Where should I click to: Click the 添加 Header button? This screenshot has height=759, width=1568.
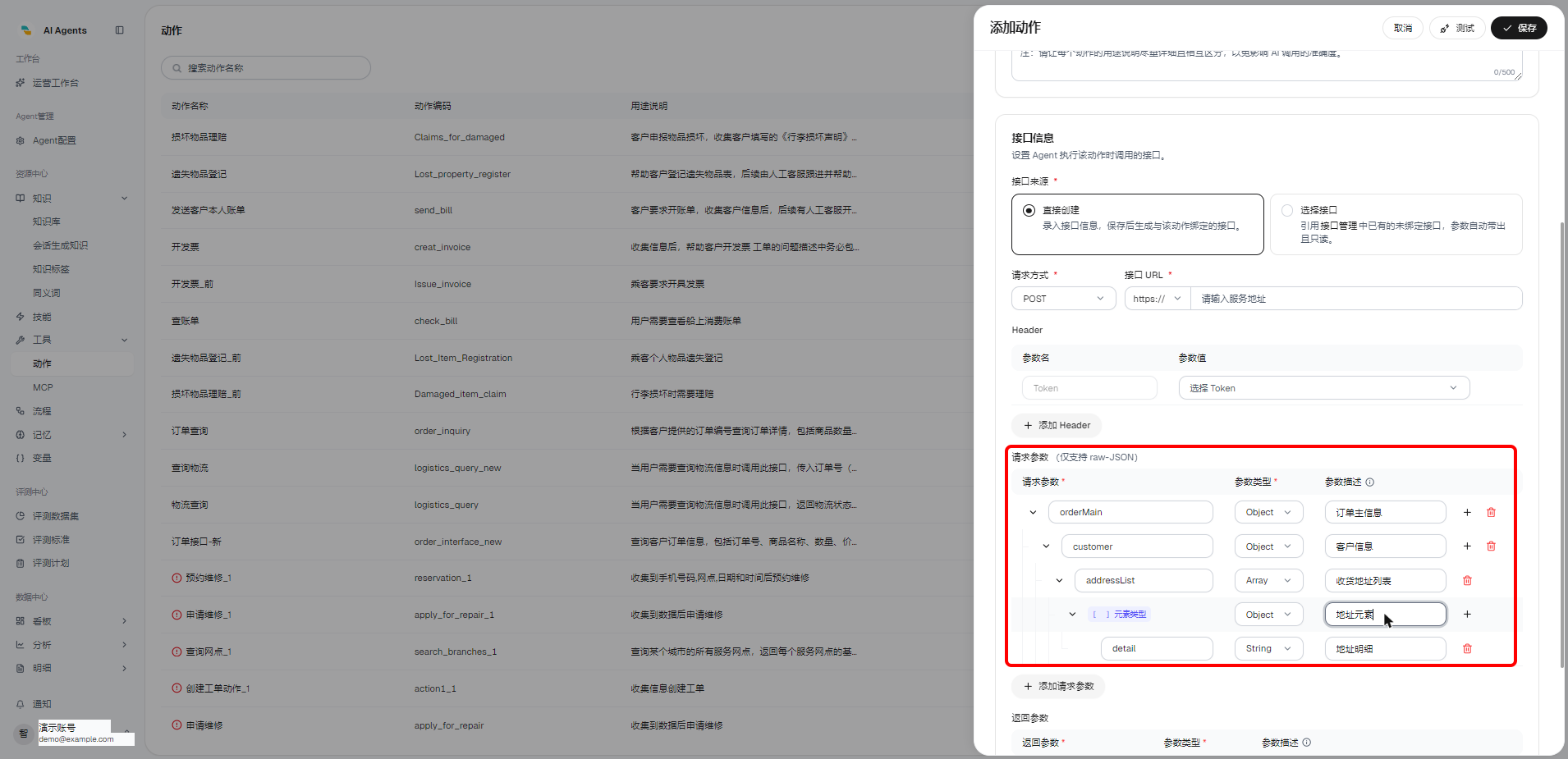[x=1056, y=425]
